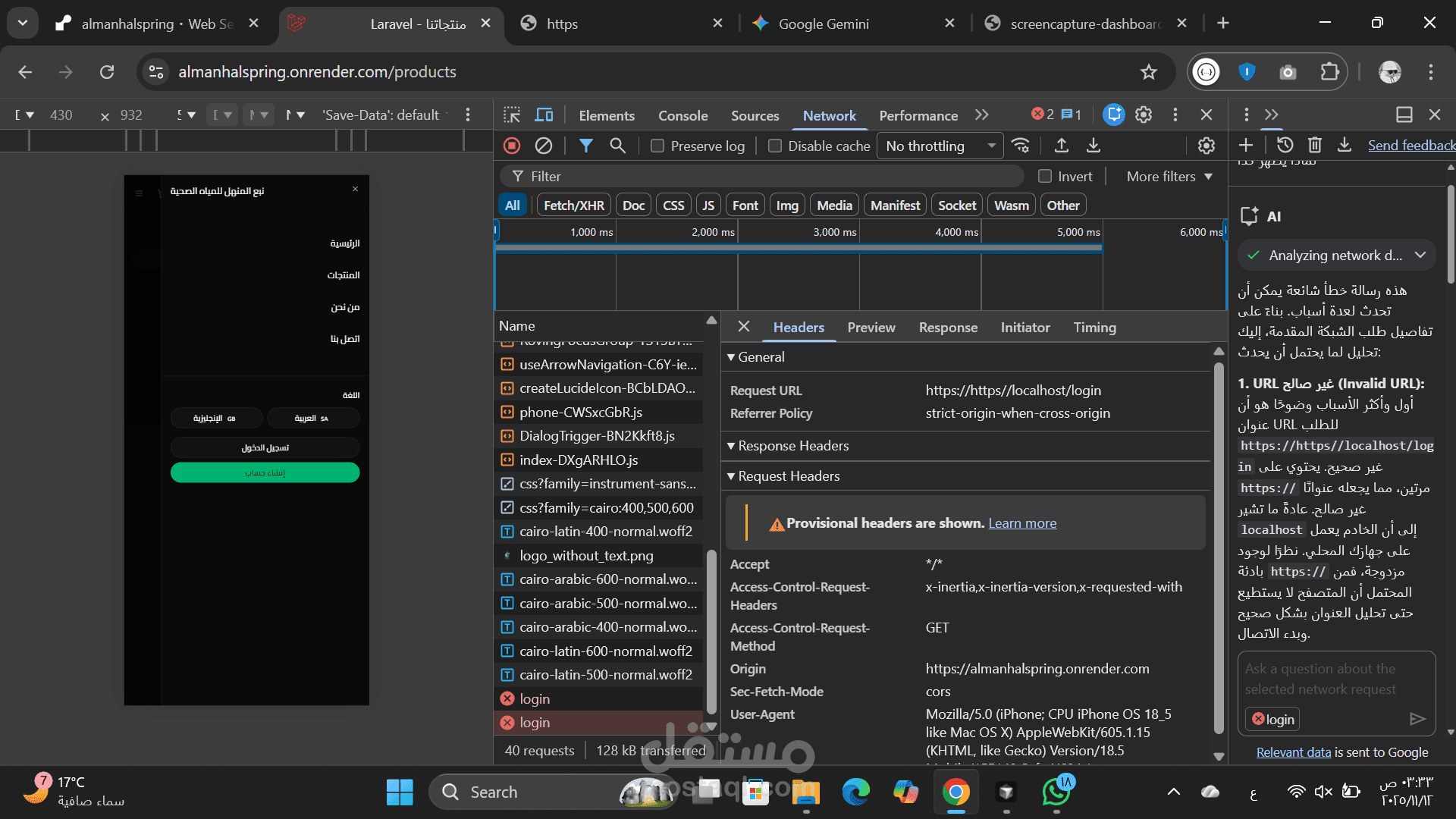
Task: Activate inspect element picker tool
Action: click(x=512, y=115)
